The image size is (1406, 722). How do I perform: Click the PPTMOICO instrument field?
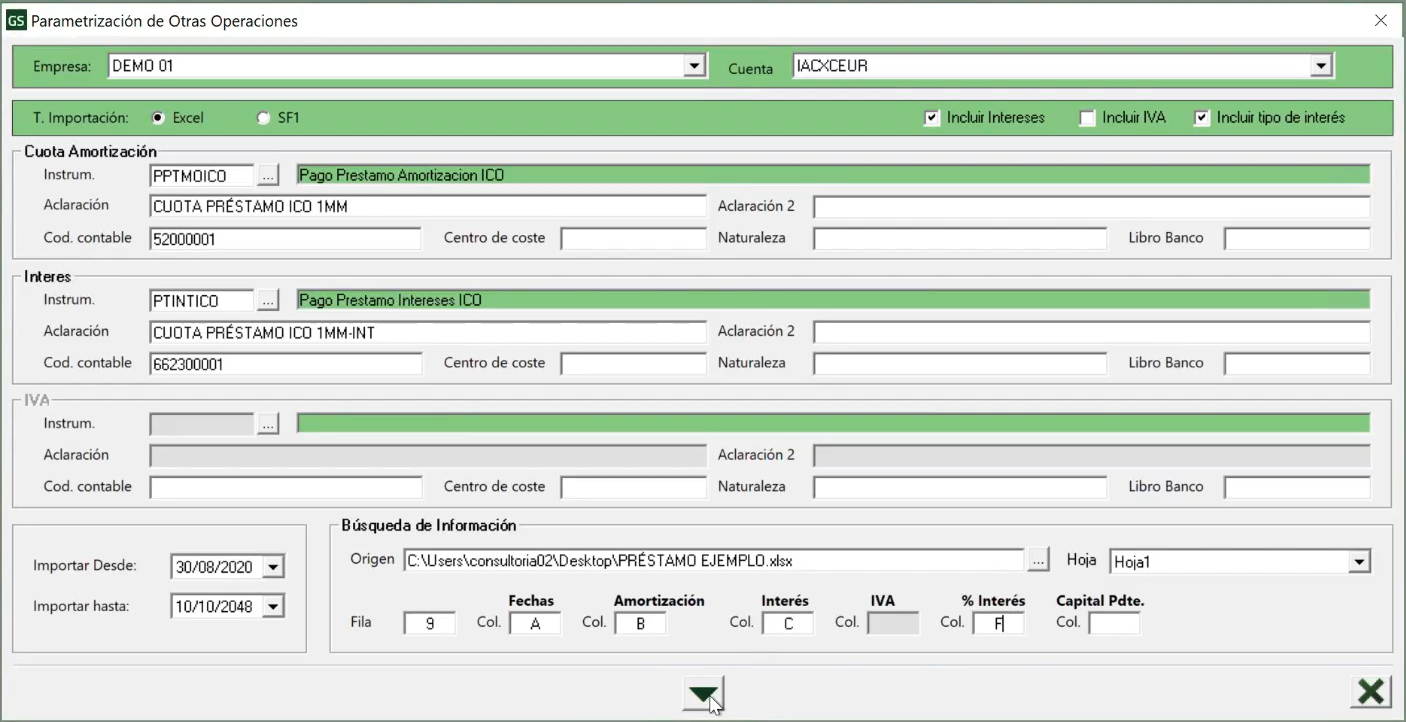(201, 175)
